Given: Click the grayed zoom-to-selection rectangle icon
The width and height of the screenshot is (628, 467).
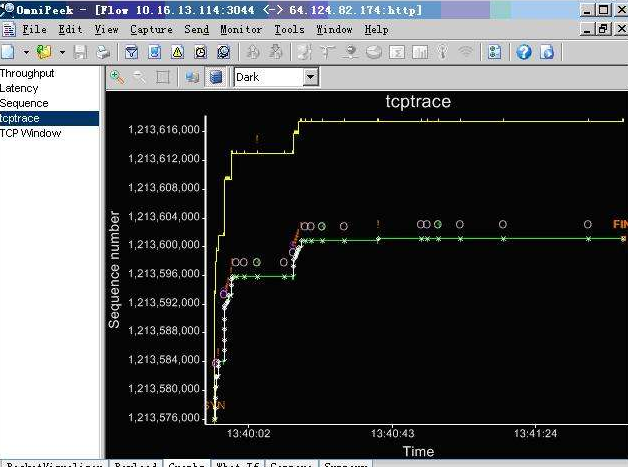Looking at the screenshot, I should pyautogui.click(x=163, y=77).
